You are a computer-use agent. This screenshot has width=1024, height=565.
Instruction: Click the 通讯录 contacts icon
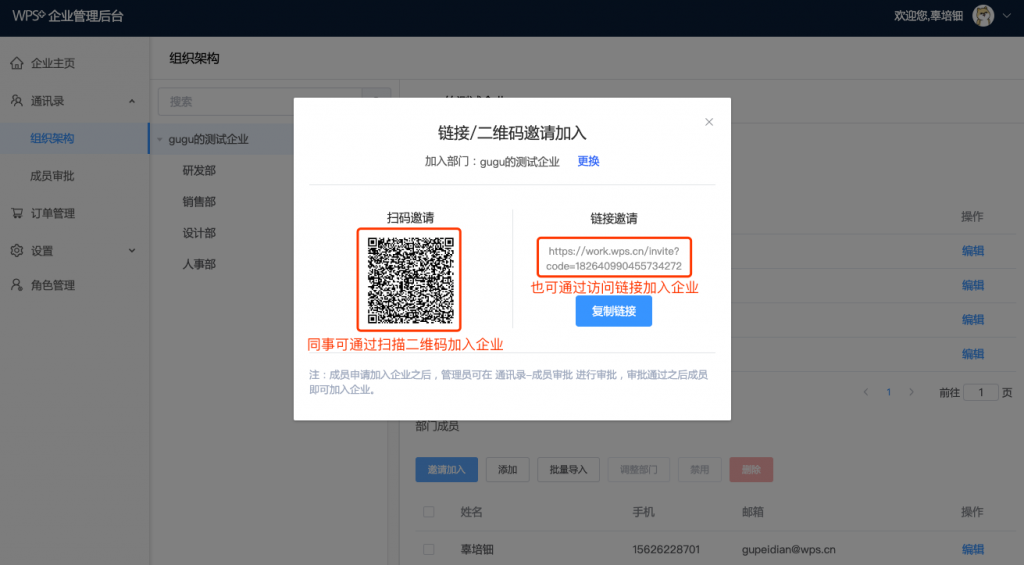point(17,101)
